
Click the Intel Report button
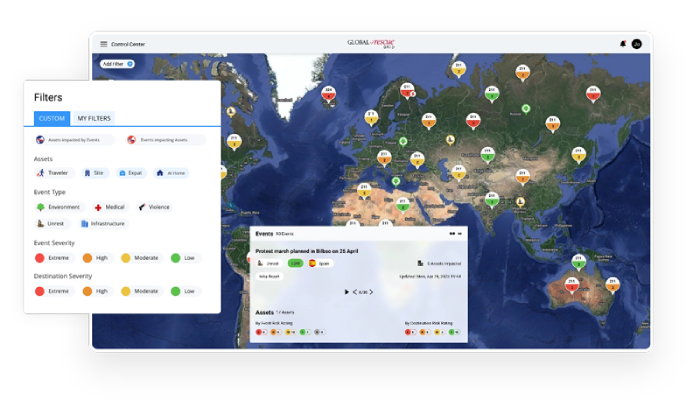(270, 276)
